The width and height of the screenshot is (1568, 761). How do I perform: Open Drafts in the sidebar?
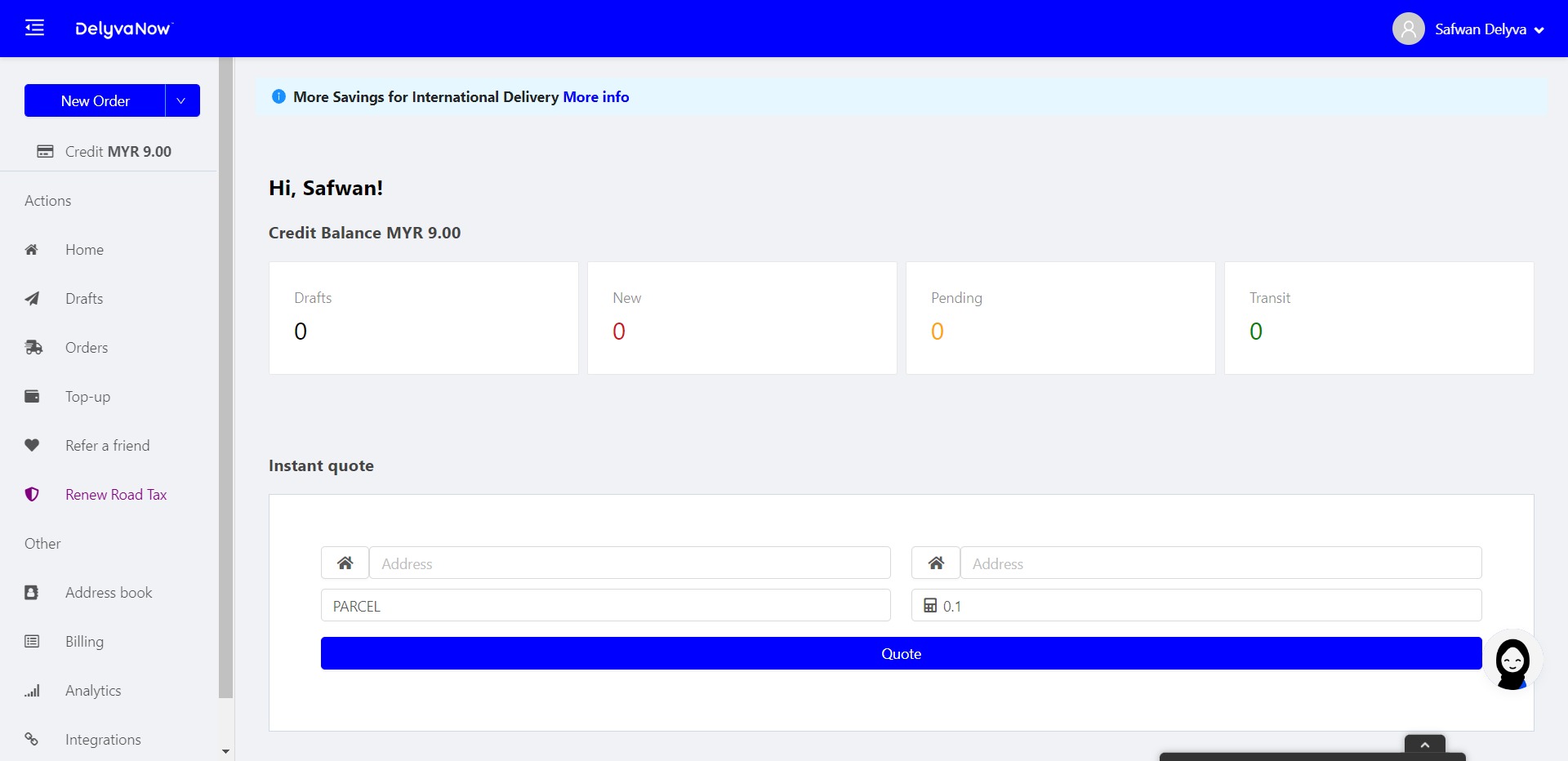(84, 298)
